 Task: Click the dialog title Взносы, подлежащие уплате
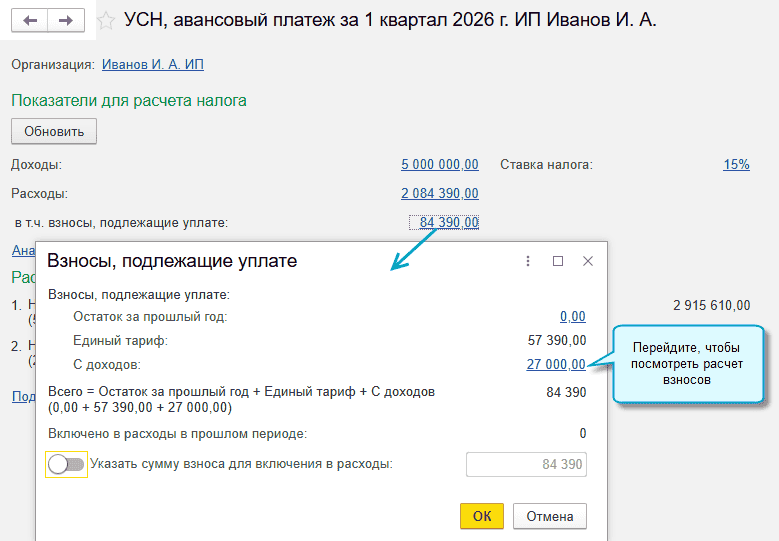click(172, 261)
